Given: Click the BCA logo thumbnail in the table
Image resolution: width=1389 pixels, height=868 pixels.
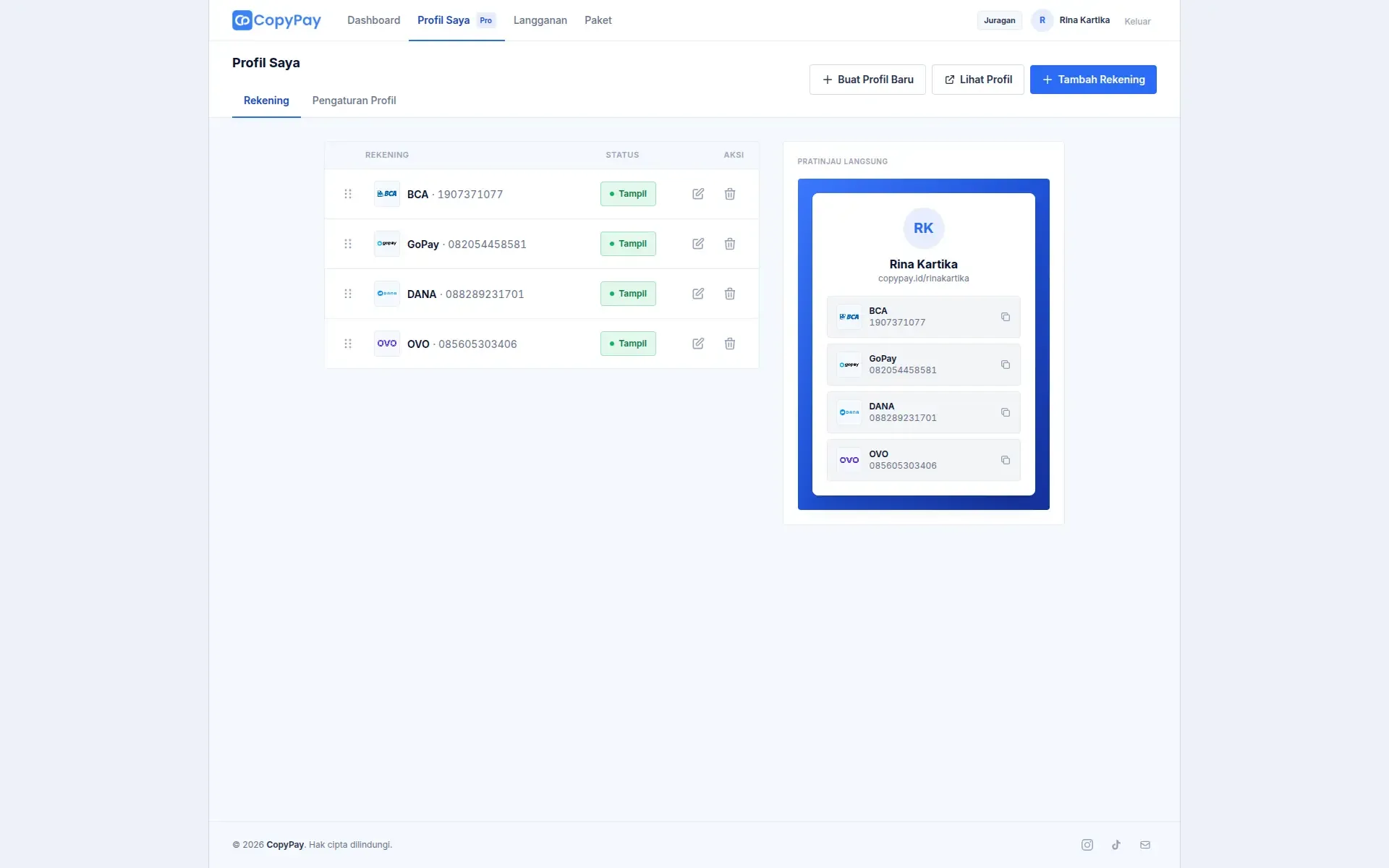Looking at the screenshot, I should click(x=387, y=194).
